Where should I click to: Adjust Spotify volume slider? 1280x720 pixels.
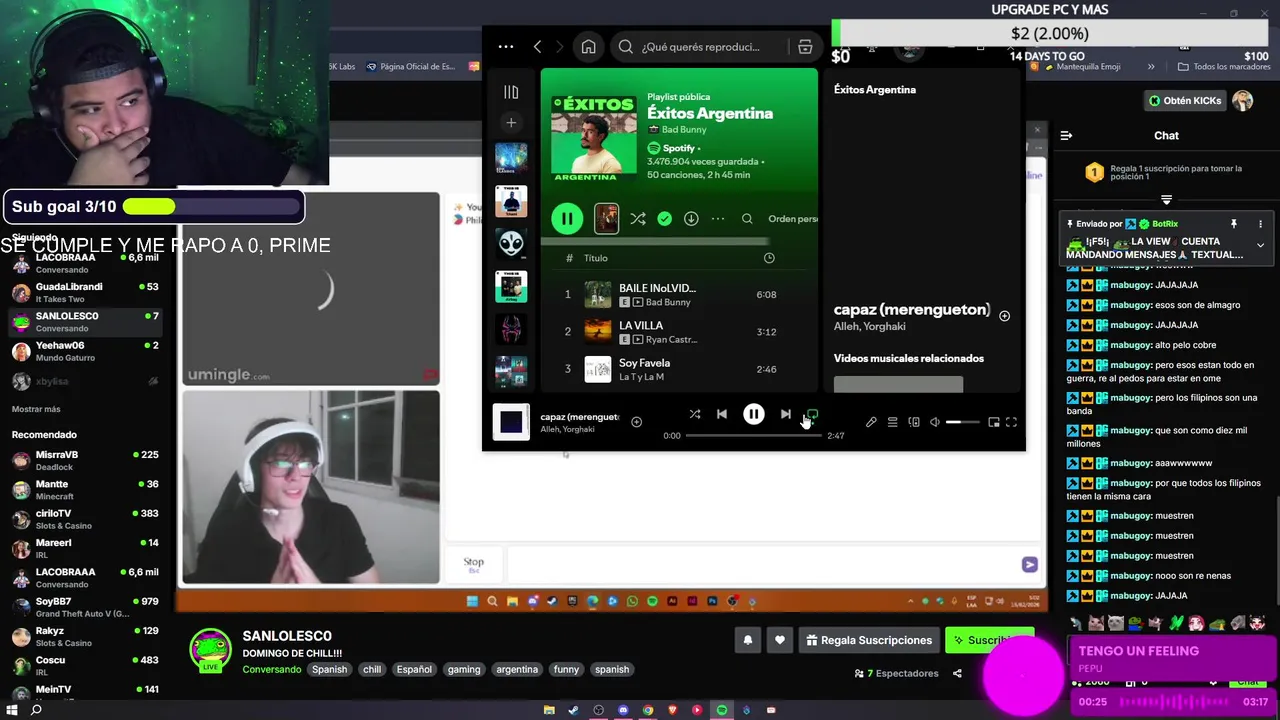point(962,423)
